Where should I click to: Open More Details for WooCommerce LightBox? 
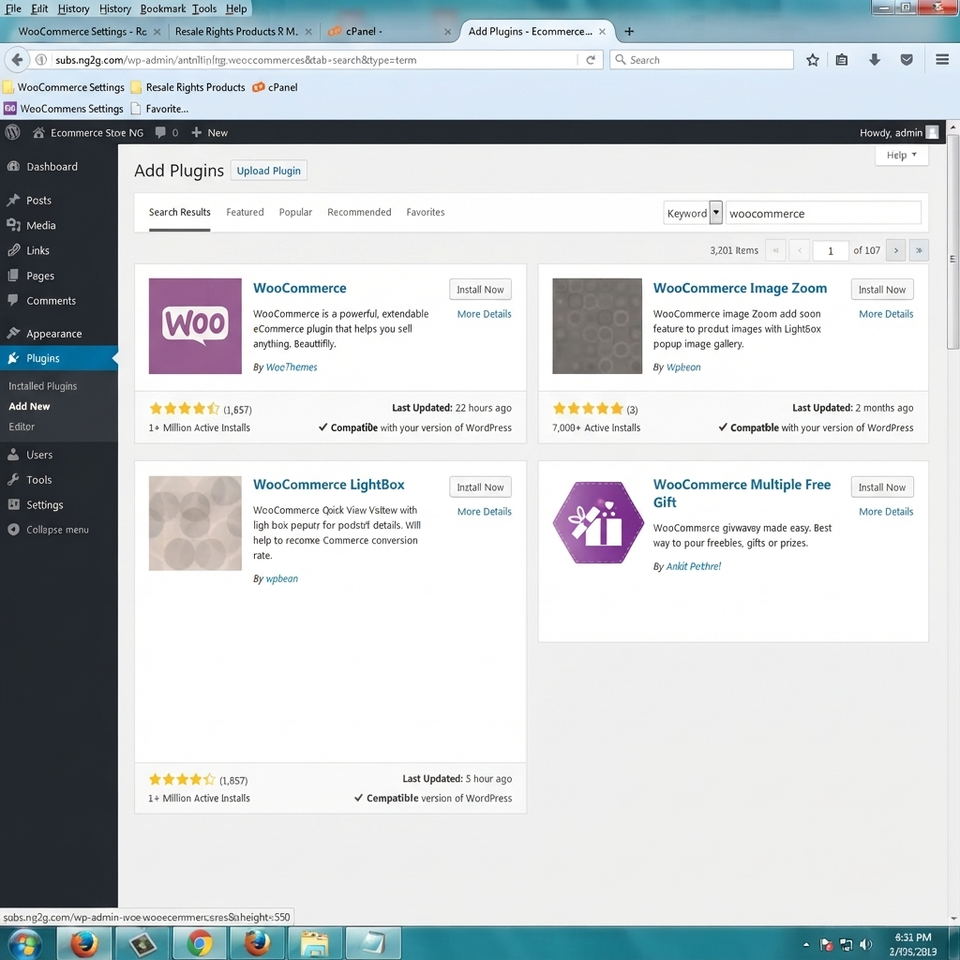(484, 512)
